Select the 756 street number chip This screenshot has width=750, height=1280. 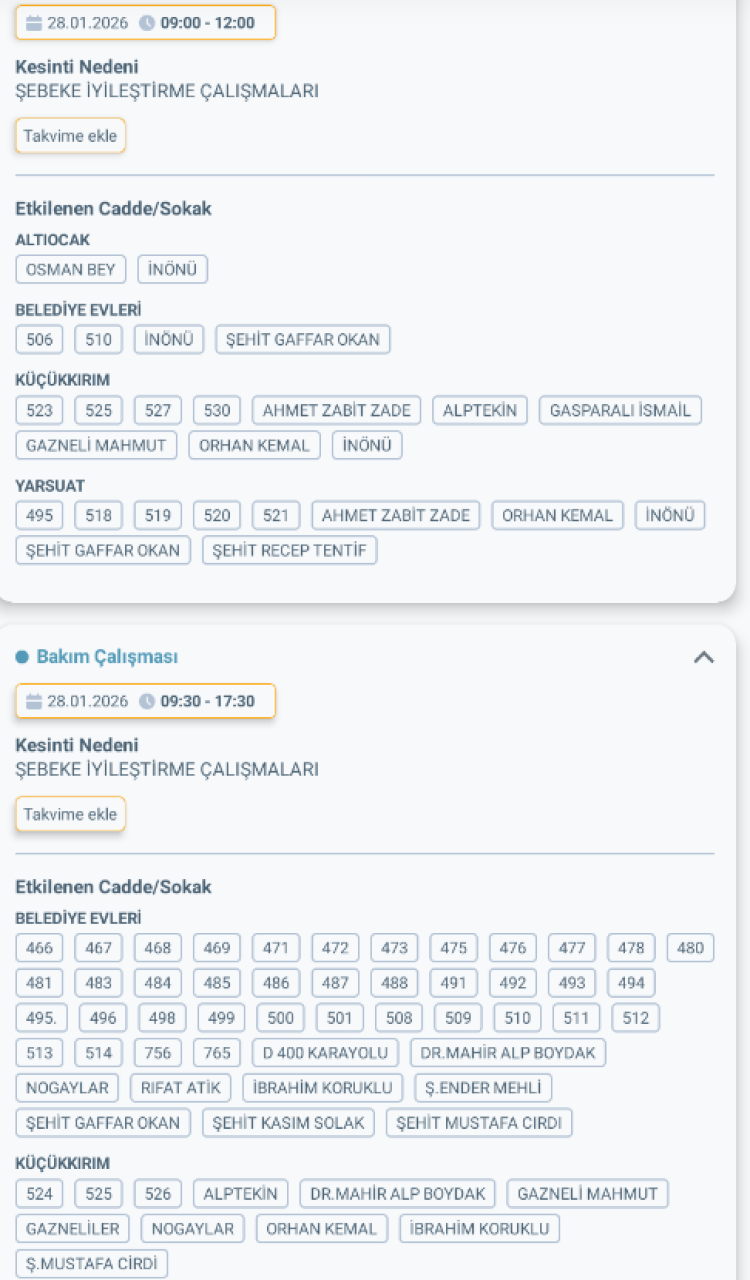point(158,1053)
